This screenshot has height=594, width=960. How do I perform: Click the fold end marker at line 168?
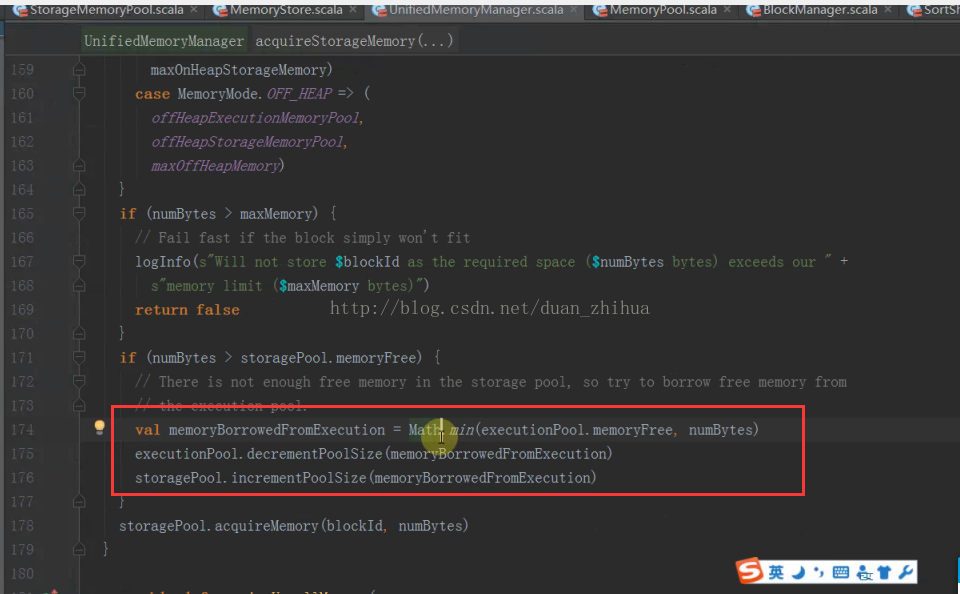click(x=79, y=285)
